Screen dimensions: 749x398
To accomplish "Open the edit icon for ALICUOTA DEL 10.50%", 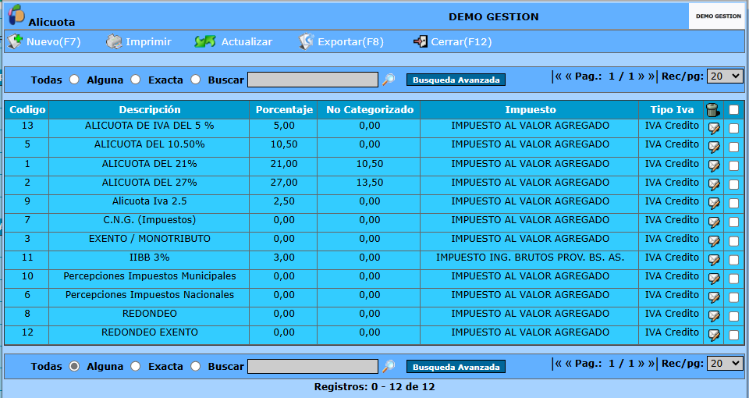I will 714,147.
